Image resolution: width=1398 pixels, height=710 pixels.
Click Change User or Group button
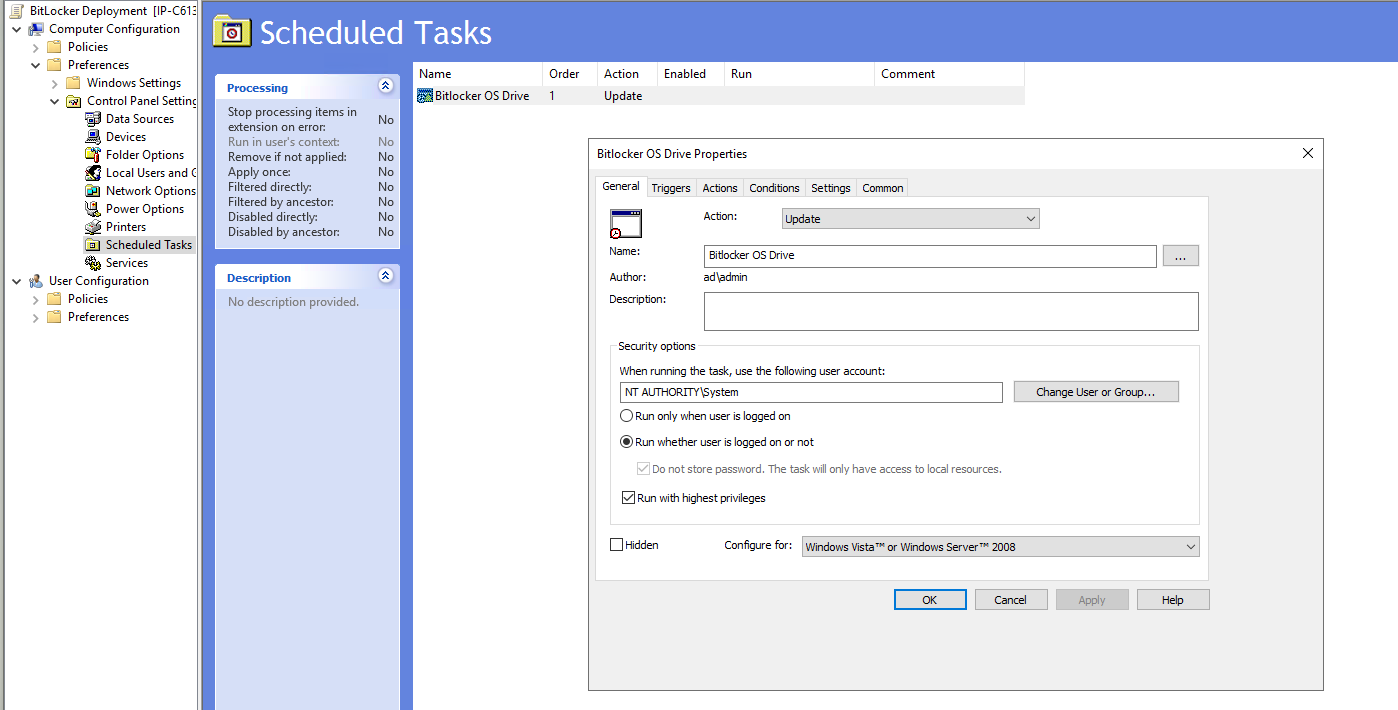pyautogui.click(x=1096, y=392)
